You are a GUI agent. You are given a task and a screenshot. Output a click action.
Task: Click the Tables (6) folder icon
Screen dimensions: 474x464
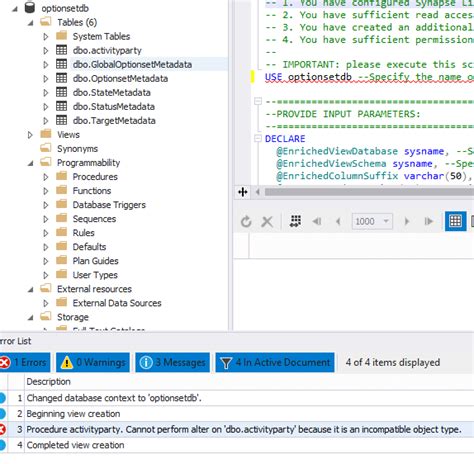(46, 22)
